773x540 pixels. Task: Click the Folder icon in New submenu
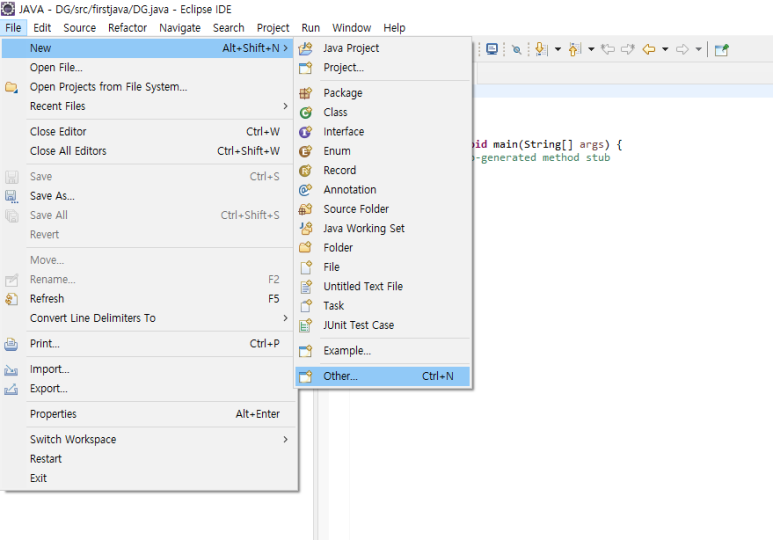click(x=306, y=248)
